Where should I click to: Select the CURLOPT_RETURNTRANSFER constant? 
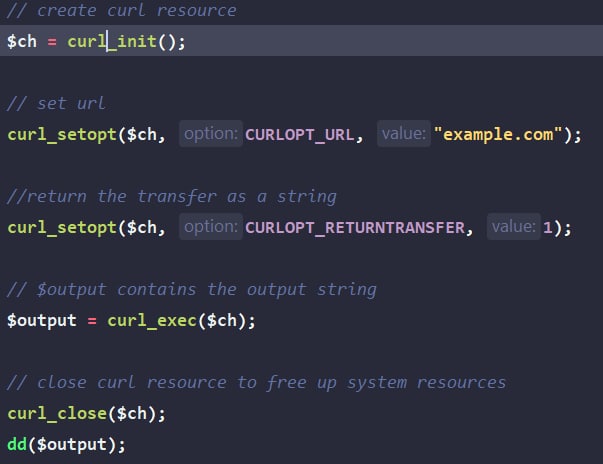(355, 228)
